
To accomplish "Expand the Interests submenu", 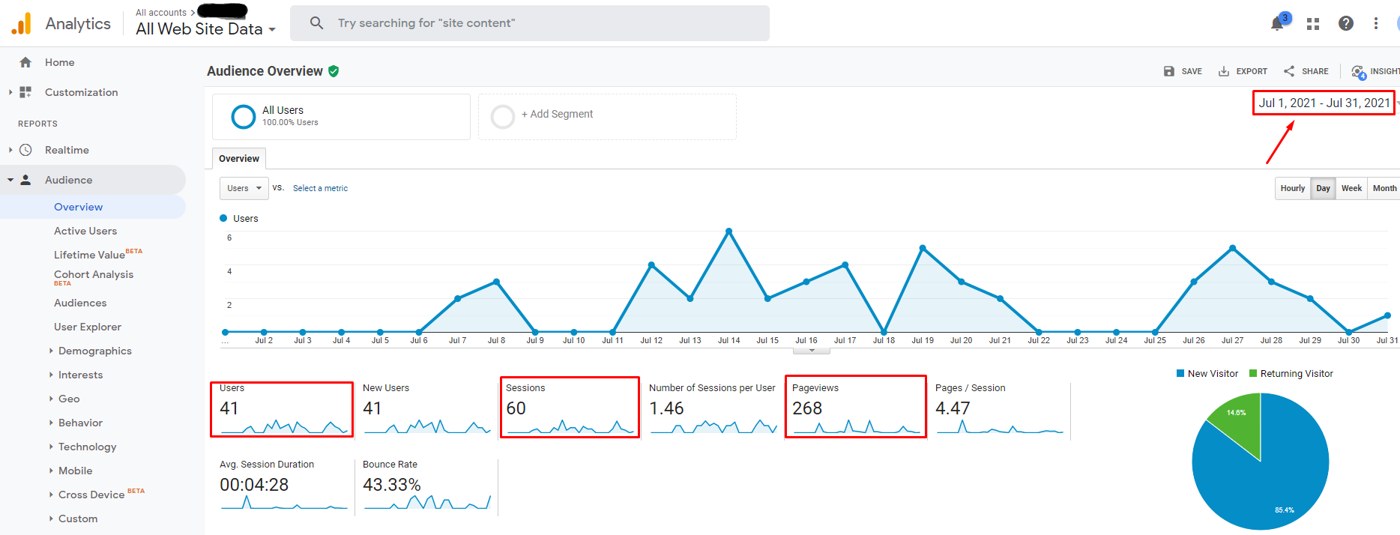I will 51,375.
